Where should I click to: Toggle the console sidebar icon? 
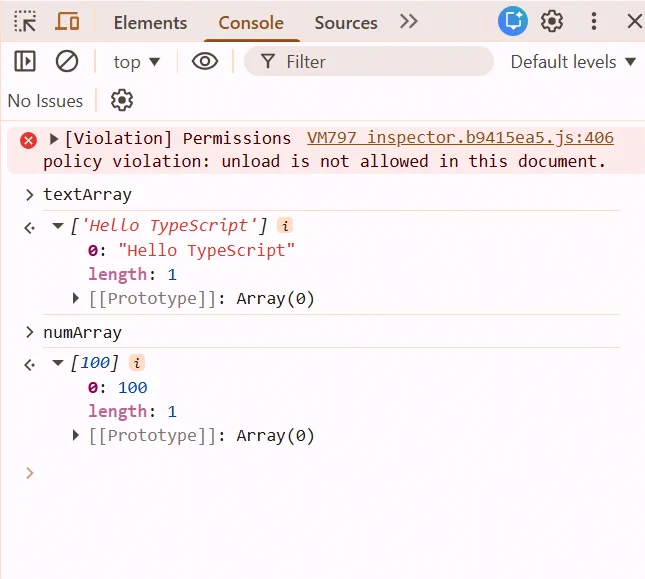pos(25,62)
